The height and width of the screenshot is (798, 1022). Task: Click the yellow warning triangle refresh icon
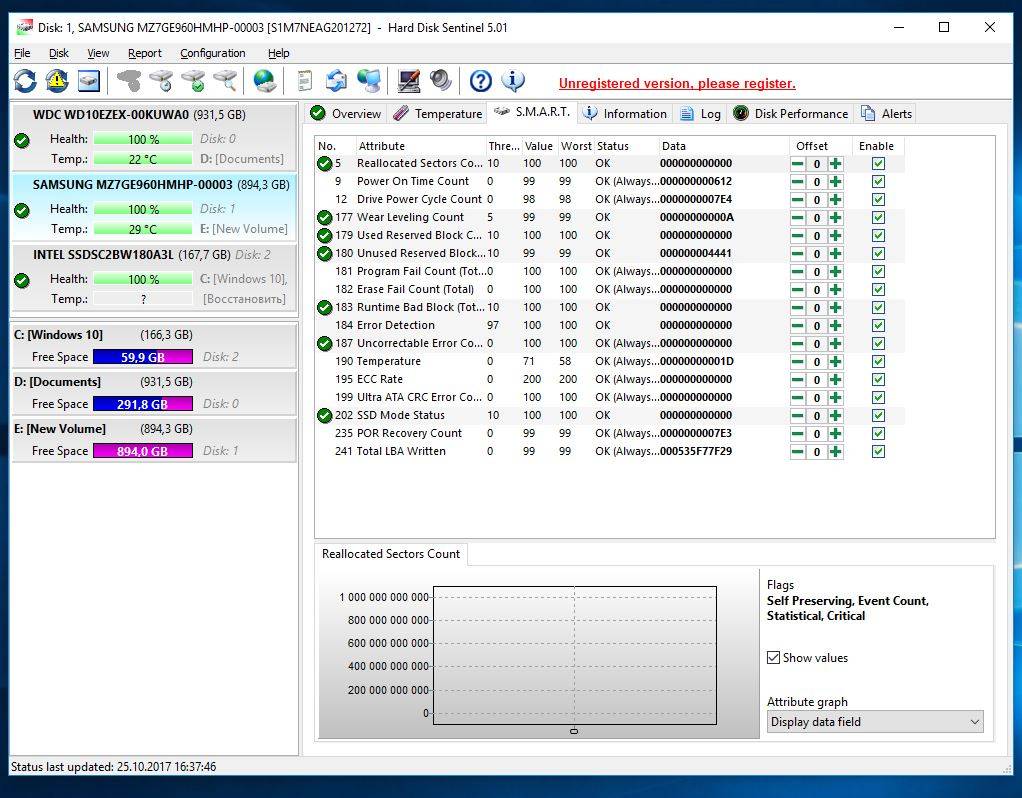pos(57,81)
